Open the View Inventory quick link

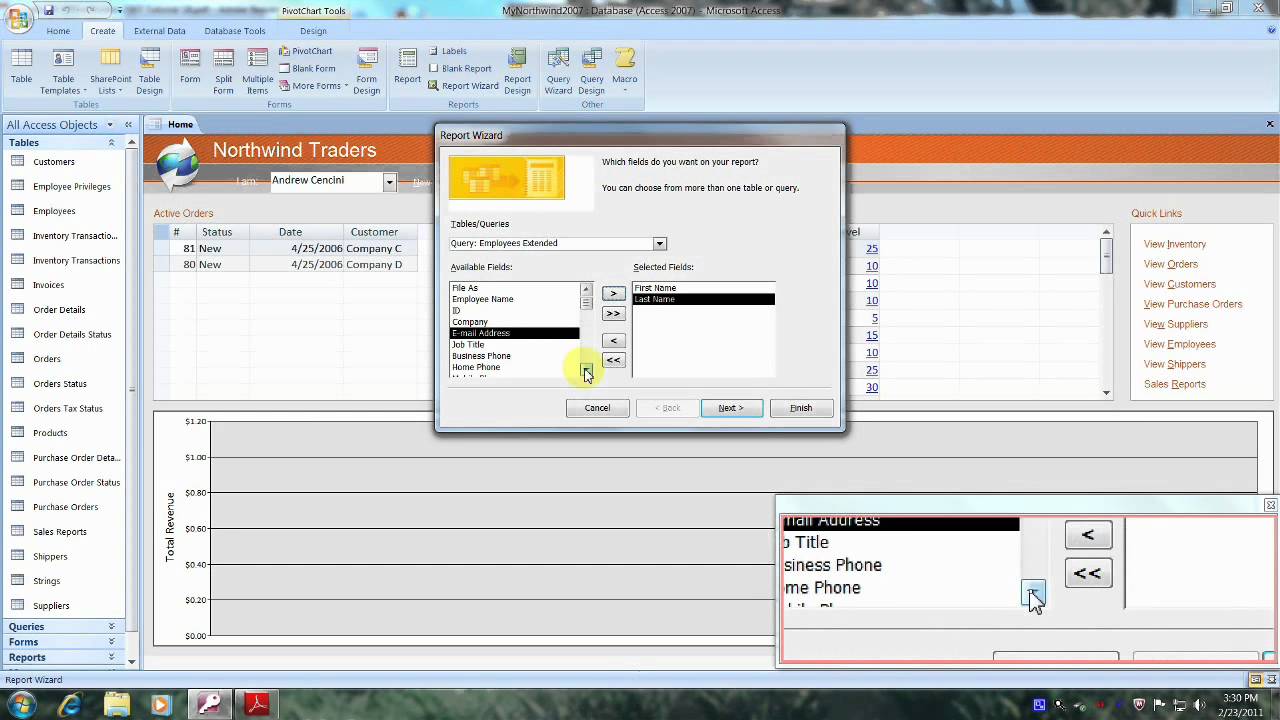click(1175, 244)
